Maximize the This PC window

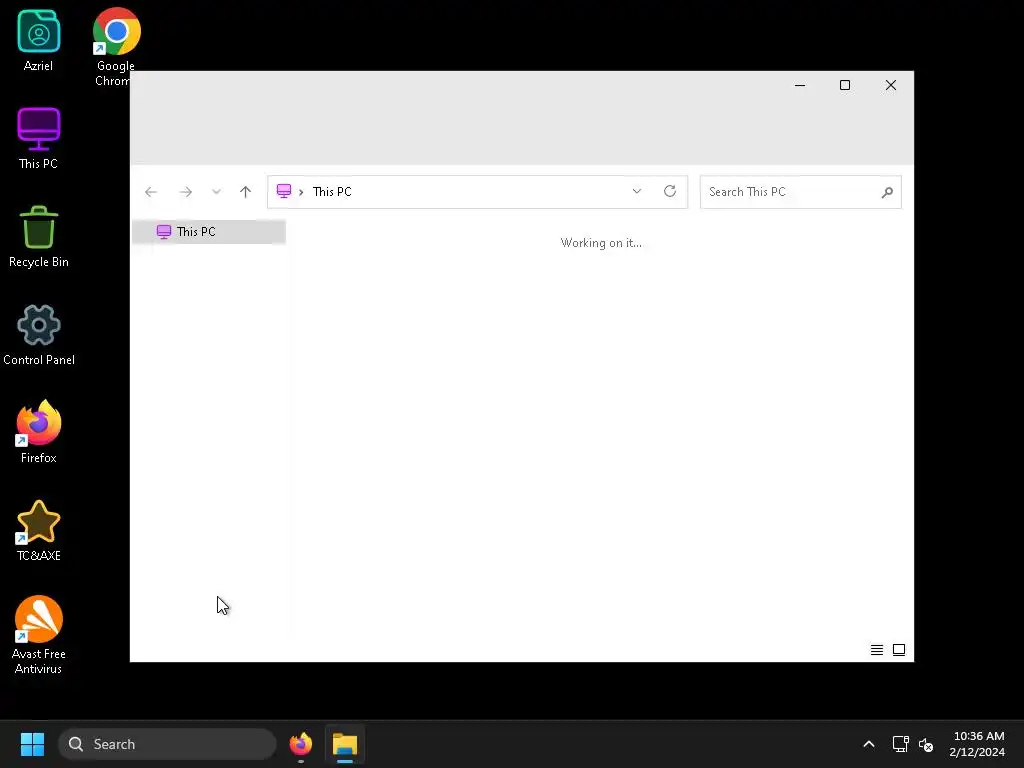tap(845, 86)
